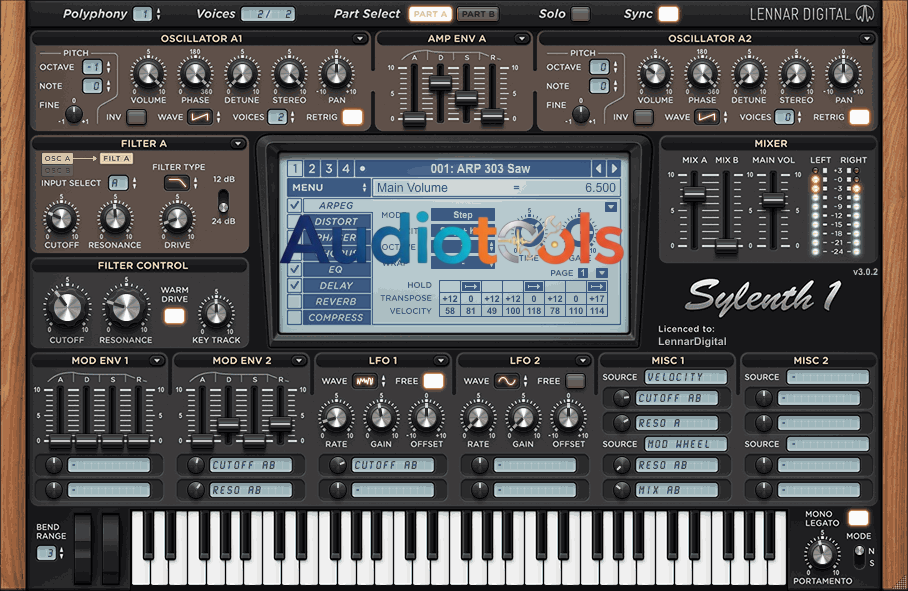Enable the DISTORT effect checkbox
Screen dimensions: 908x591
294,221
